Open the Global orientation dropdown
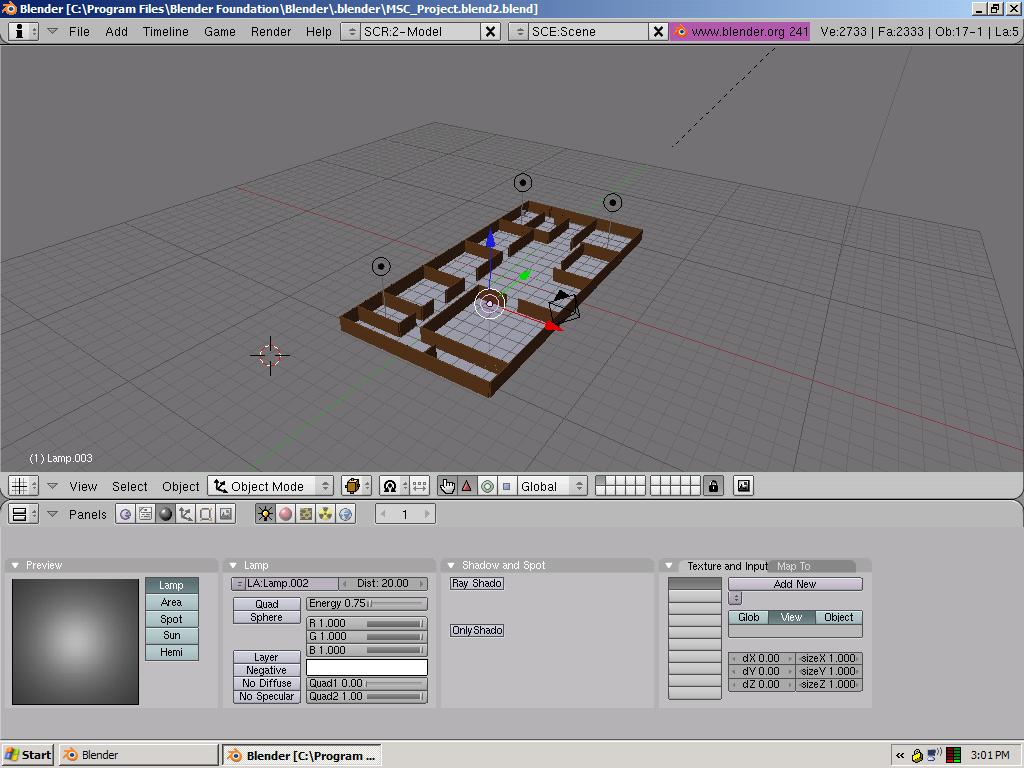 click(x=552, y=486)
